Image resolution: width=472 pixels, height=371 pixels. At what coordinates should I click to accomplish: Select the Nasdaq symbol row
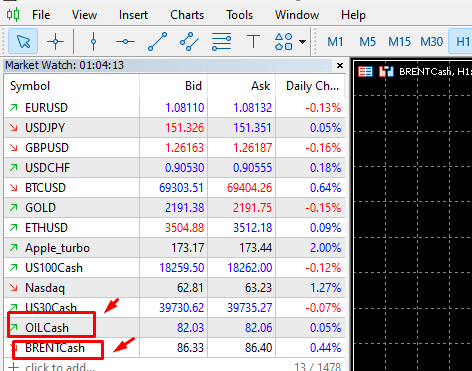click(174, 288)
